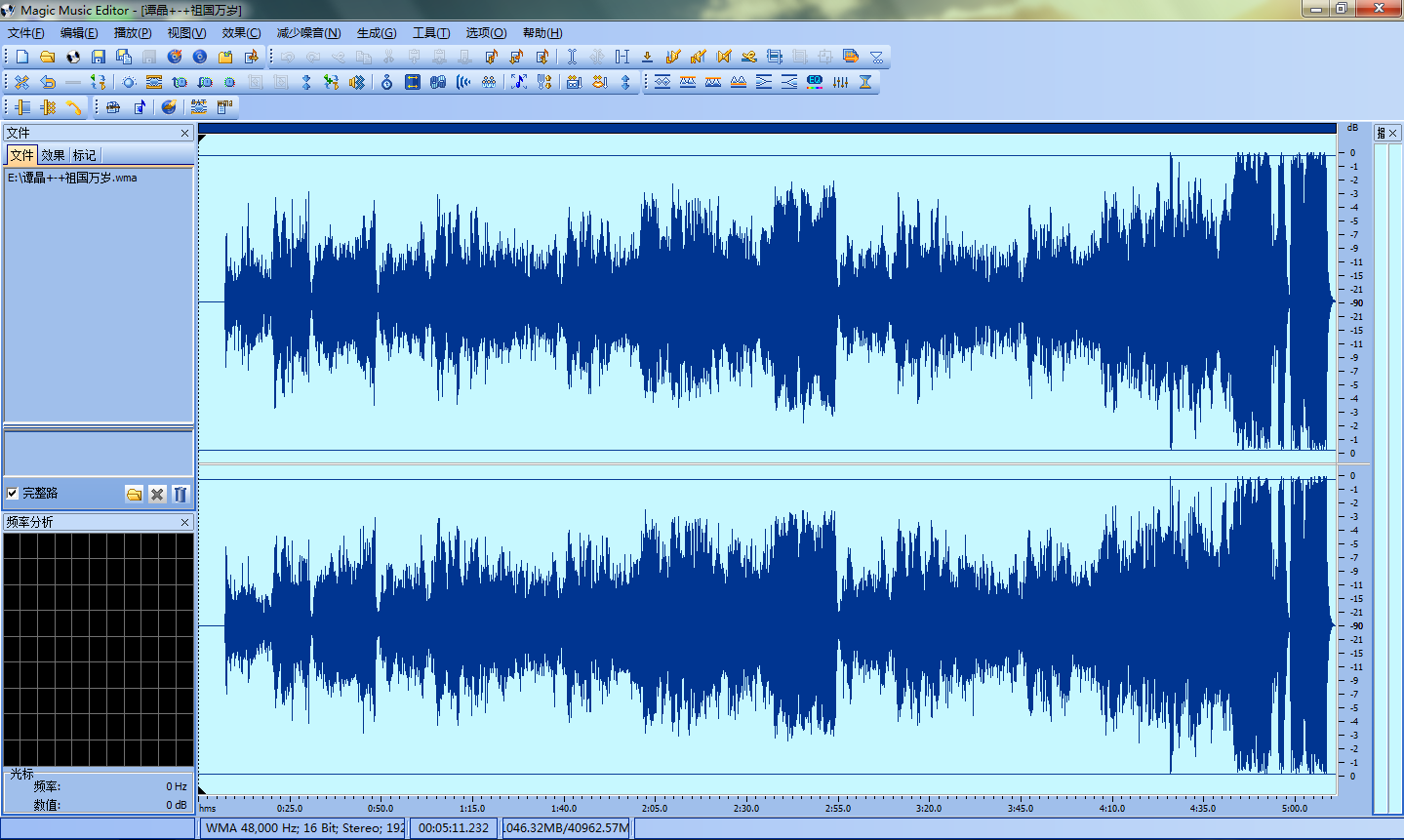Open the 选项(O) menu
The height and width of the screenshot is (840, 1404).
(486, 33)
